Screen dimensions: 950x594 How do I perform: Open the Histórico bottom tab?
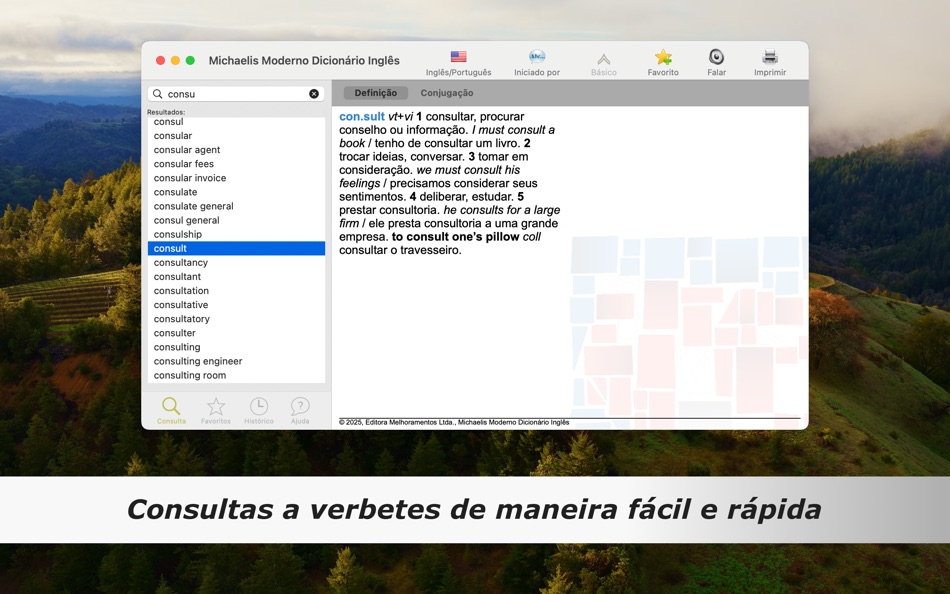click(259, 410)
